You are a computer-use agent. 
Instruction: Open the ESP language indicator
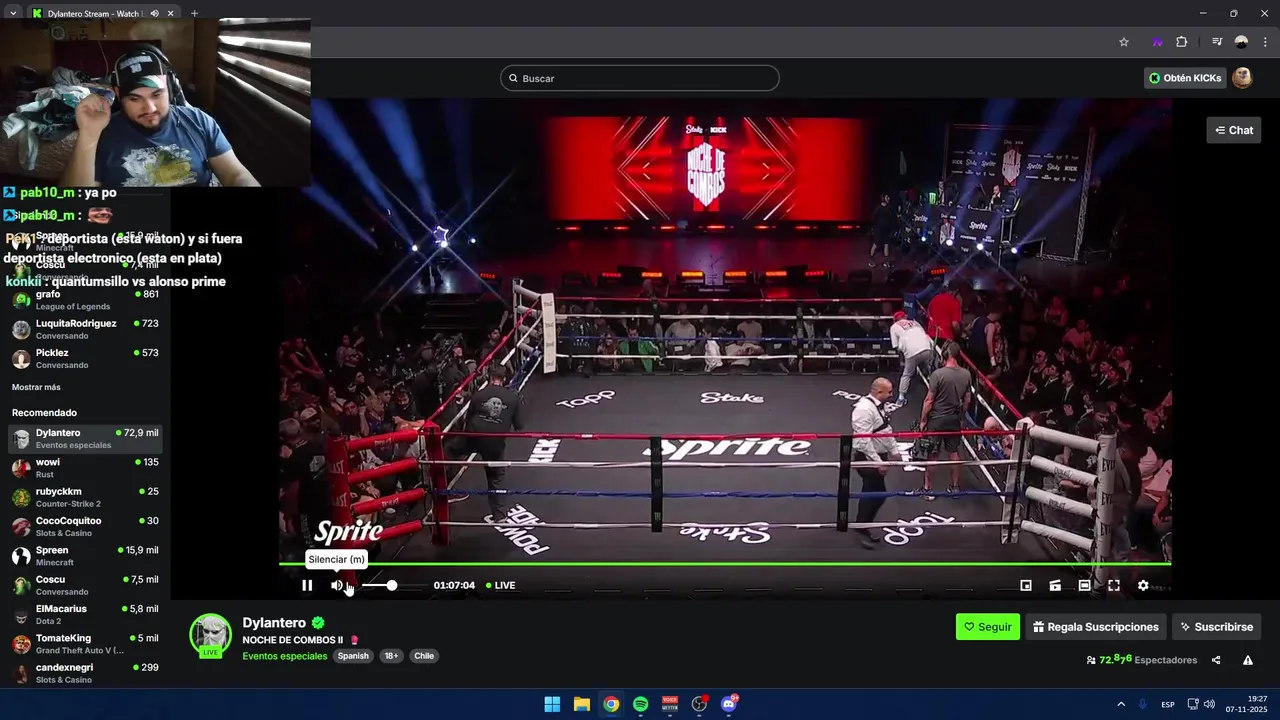point(1168,705)
